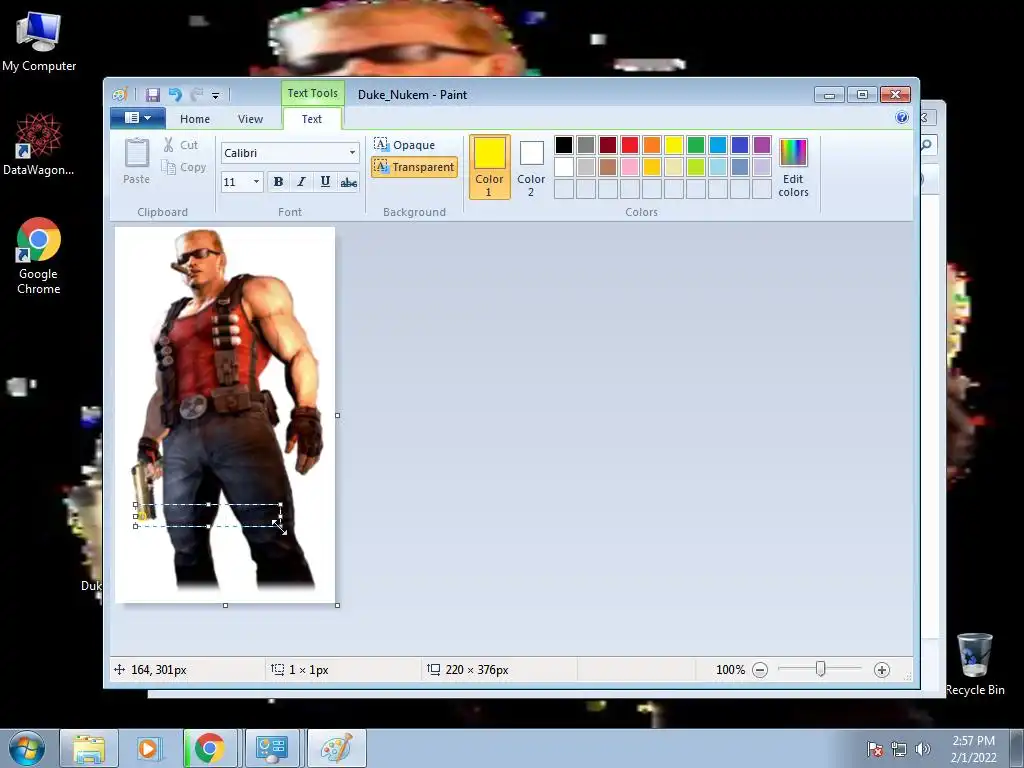Open the Windows Start menu orb
Image resolution: width=1024 pixels, height=768 pixels.
(27, 748)
